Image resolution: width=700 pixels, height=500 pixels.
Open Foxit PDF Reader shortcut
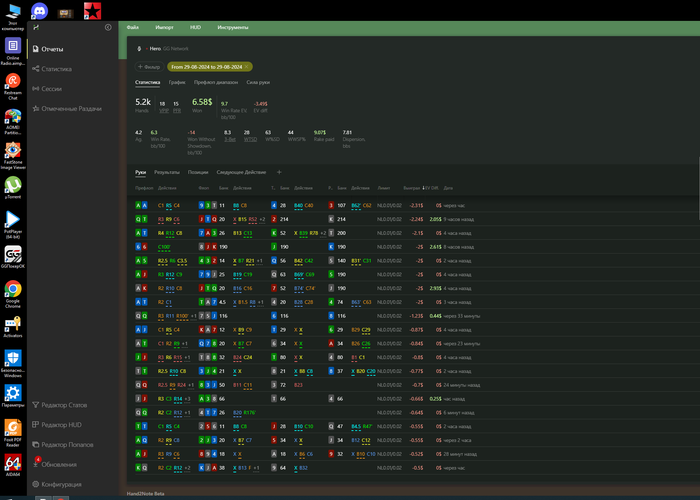[13, 433]
